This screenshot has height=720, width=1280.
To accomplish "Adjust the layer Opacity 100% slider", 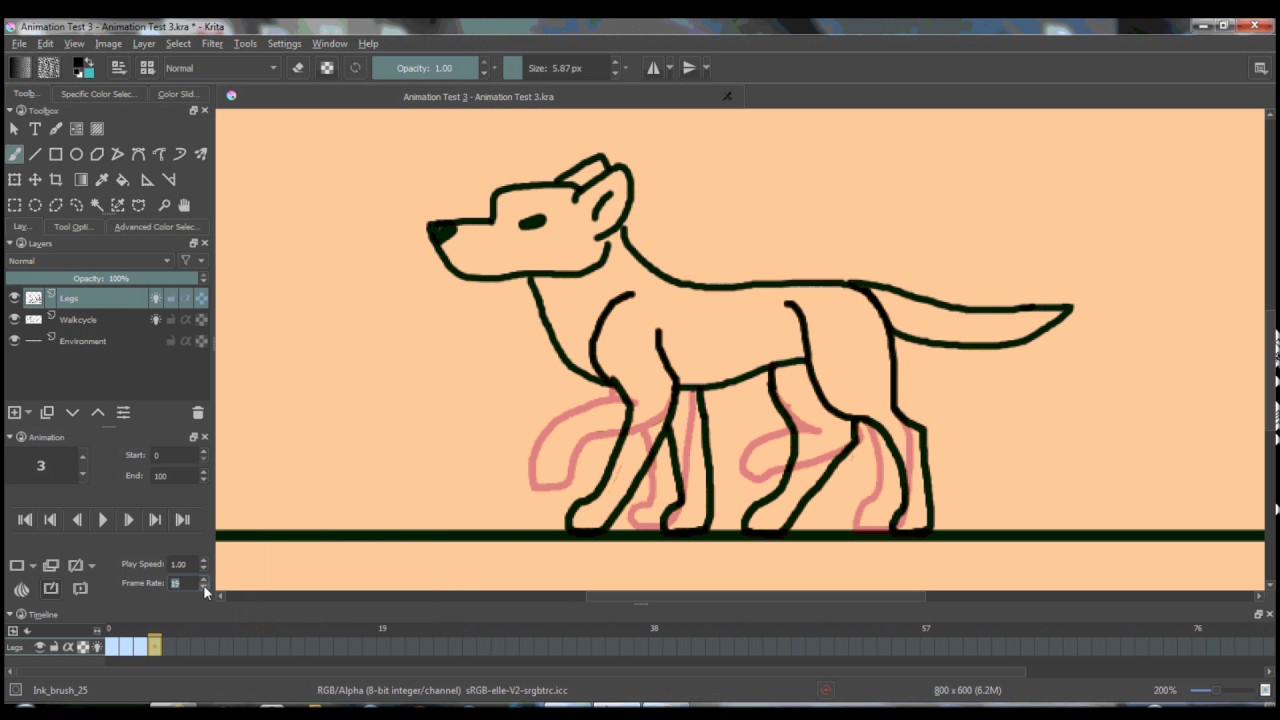I will coord(101,279).
